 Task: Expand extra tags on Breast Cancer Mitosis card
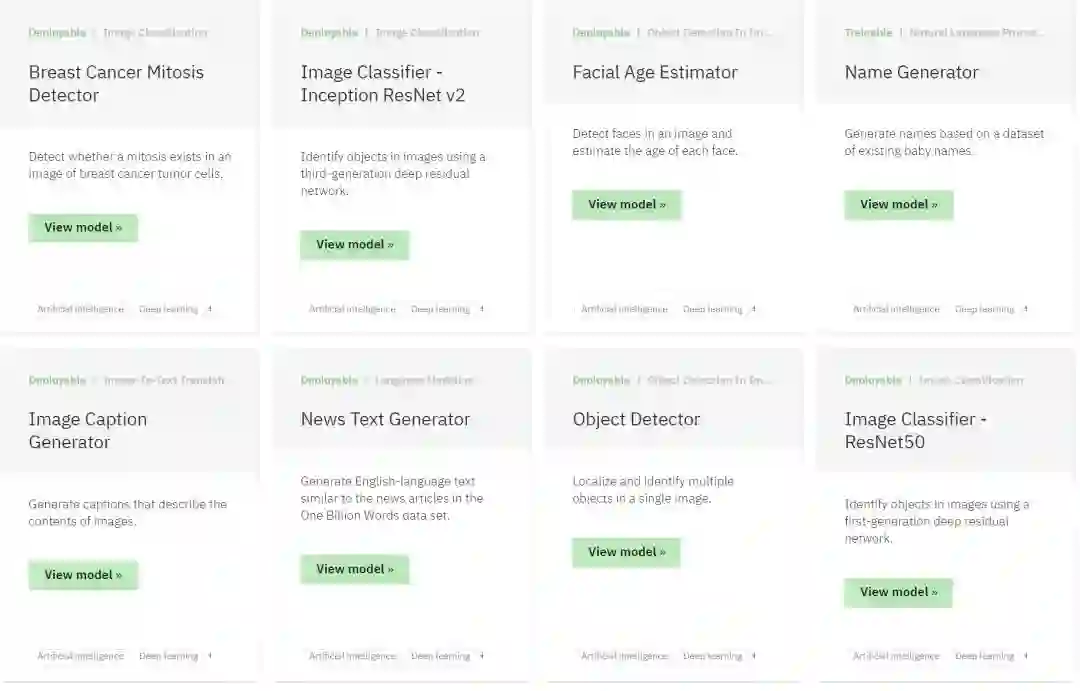(x=210, y=309)
